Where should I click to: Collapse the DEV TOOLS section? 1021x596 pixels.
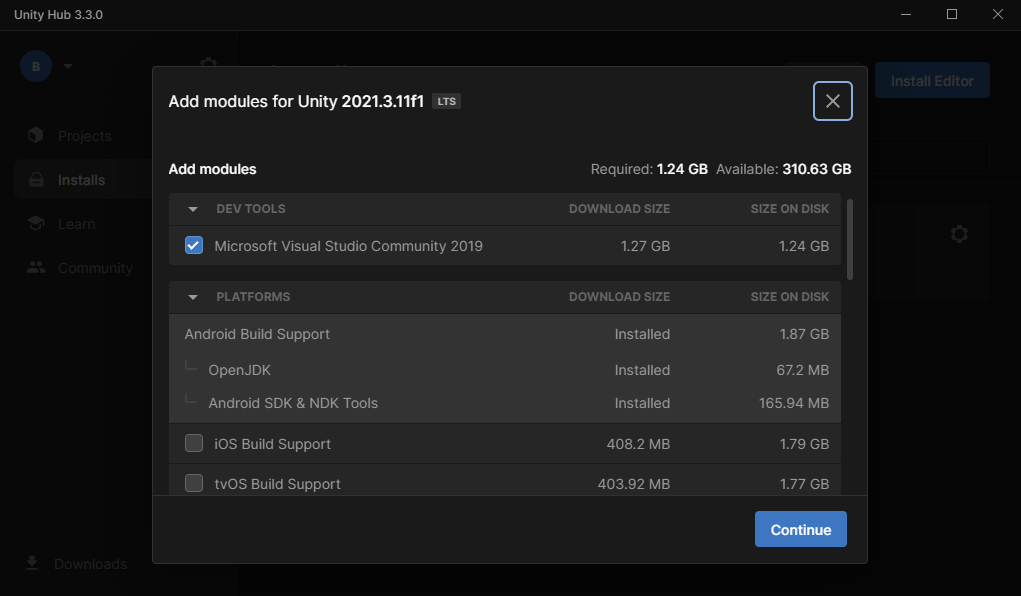[193, 209]
